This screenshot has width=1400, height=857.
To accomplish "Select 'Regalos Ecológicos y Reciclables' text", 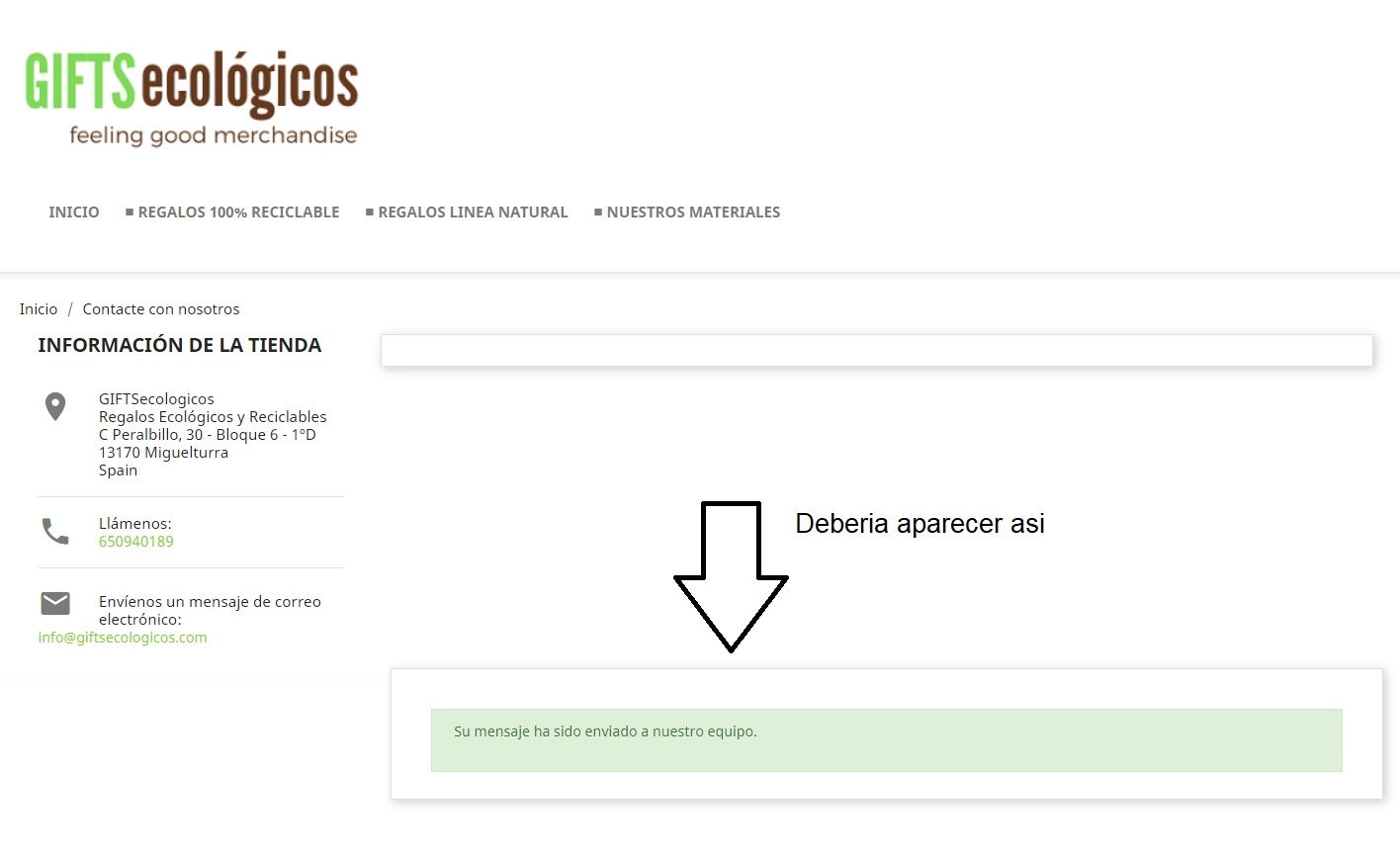I will 213,417.
